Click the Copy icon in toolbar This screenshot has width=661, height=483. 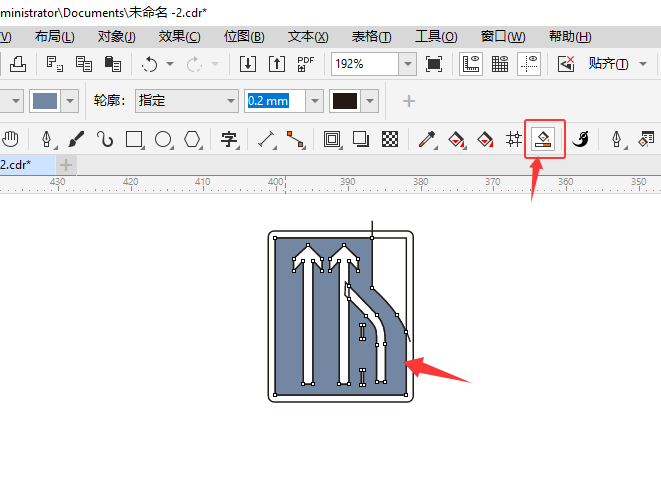(83, 64)
